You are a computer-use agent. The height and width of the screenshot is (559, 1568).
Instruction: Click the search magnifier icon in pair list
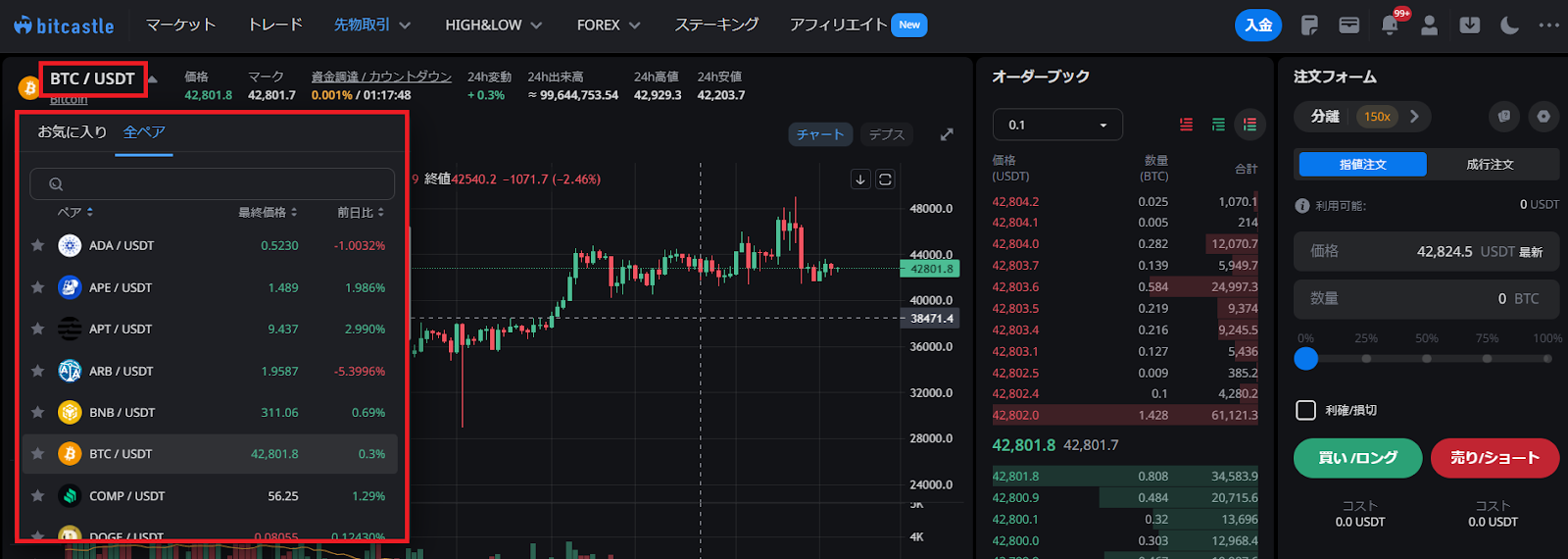[56, 183]
